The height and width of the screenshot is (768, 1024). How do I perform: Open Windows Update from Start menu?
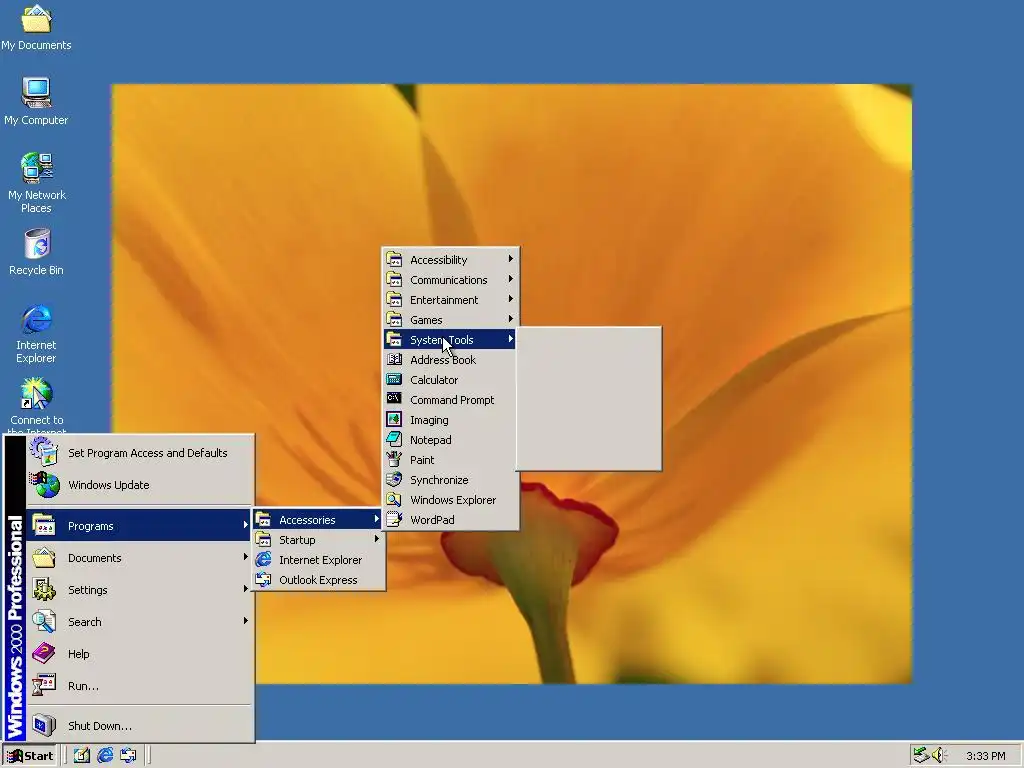(x=139, y=485)
